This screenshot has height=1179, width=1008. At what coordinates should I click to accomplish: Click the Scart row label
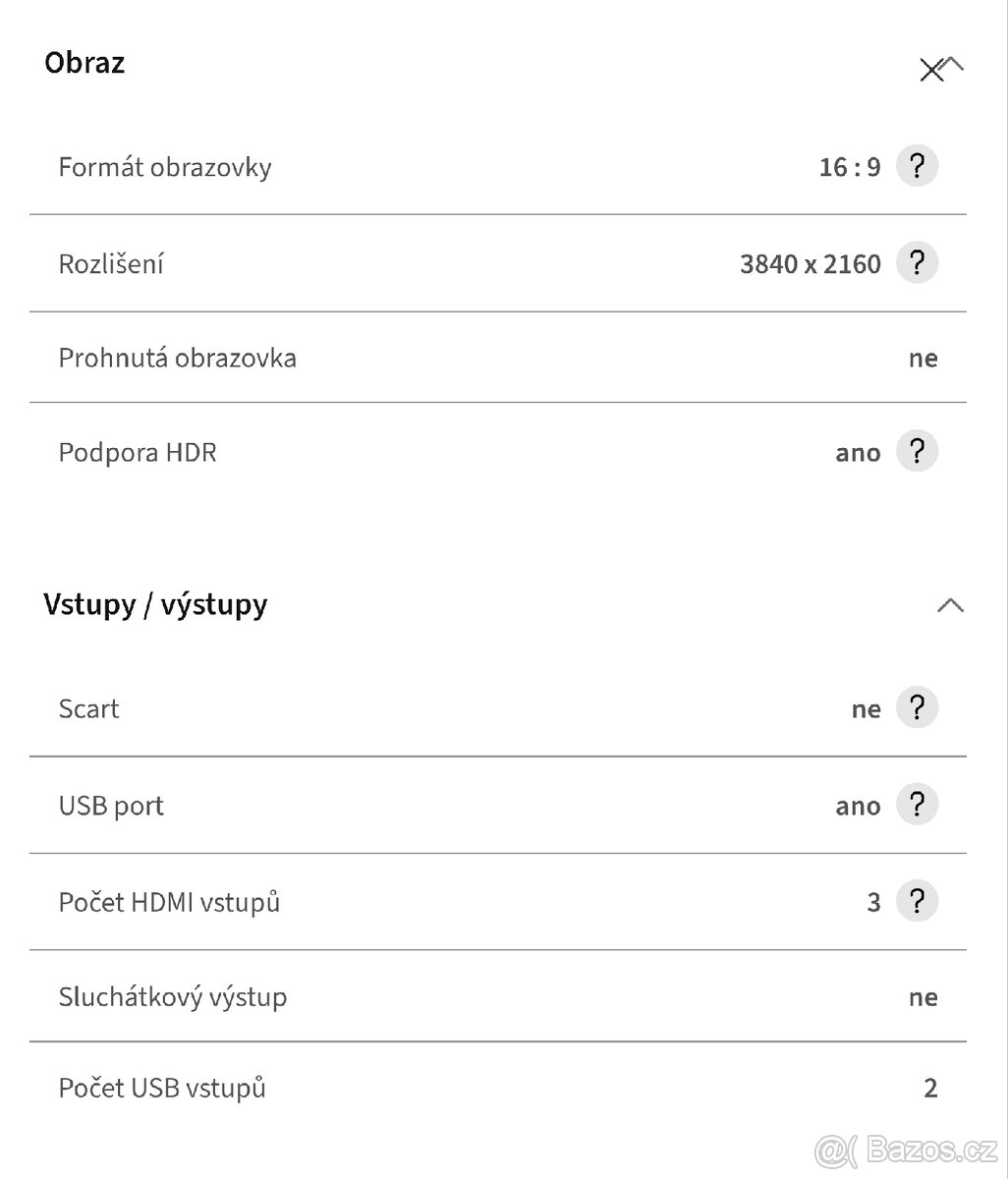tap(88, 709)
